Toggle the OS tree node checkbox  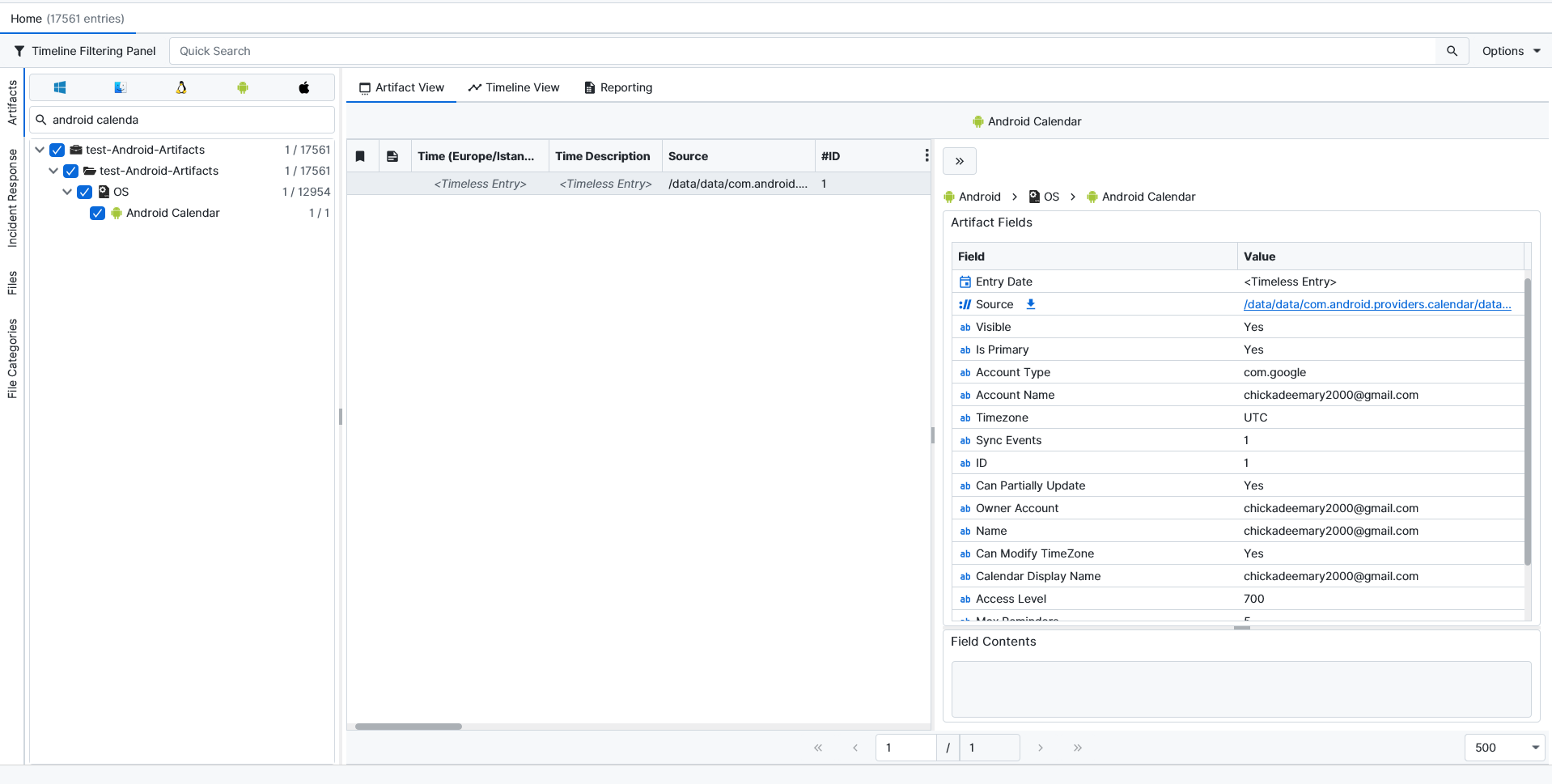[85, 192]
